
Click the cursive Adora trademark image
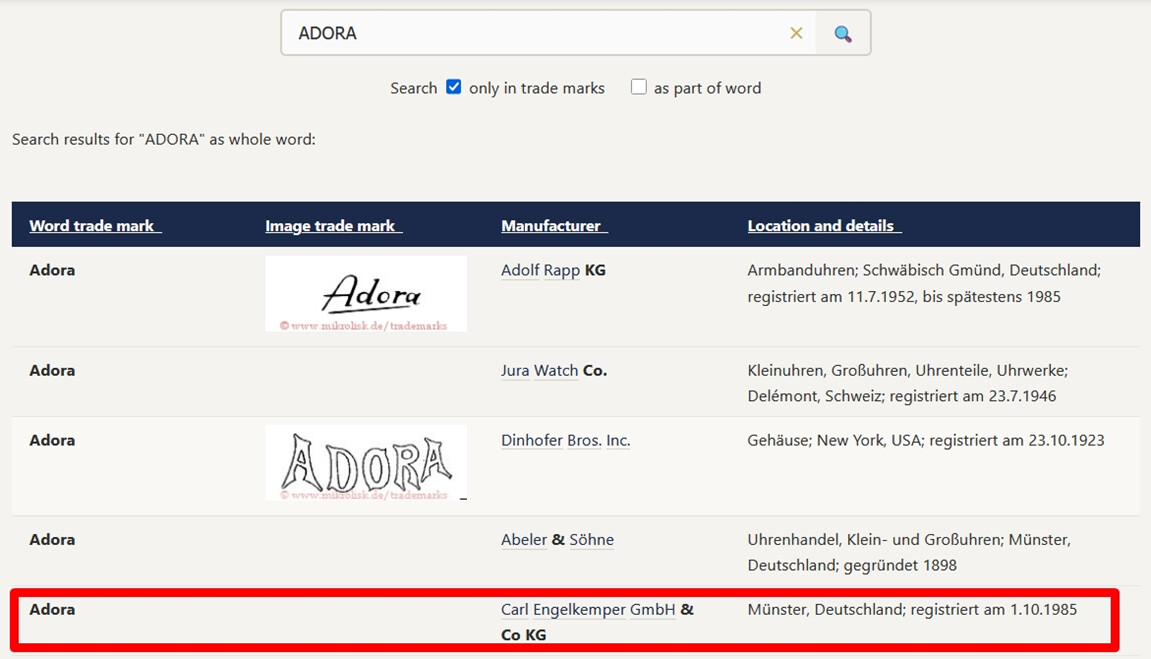pyautogui.click(x=366, y=294)
